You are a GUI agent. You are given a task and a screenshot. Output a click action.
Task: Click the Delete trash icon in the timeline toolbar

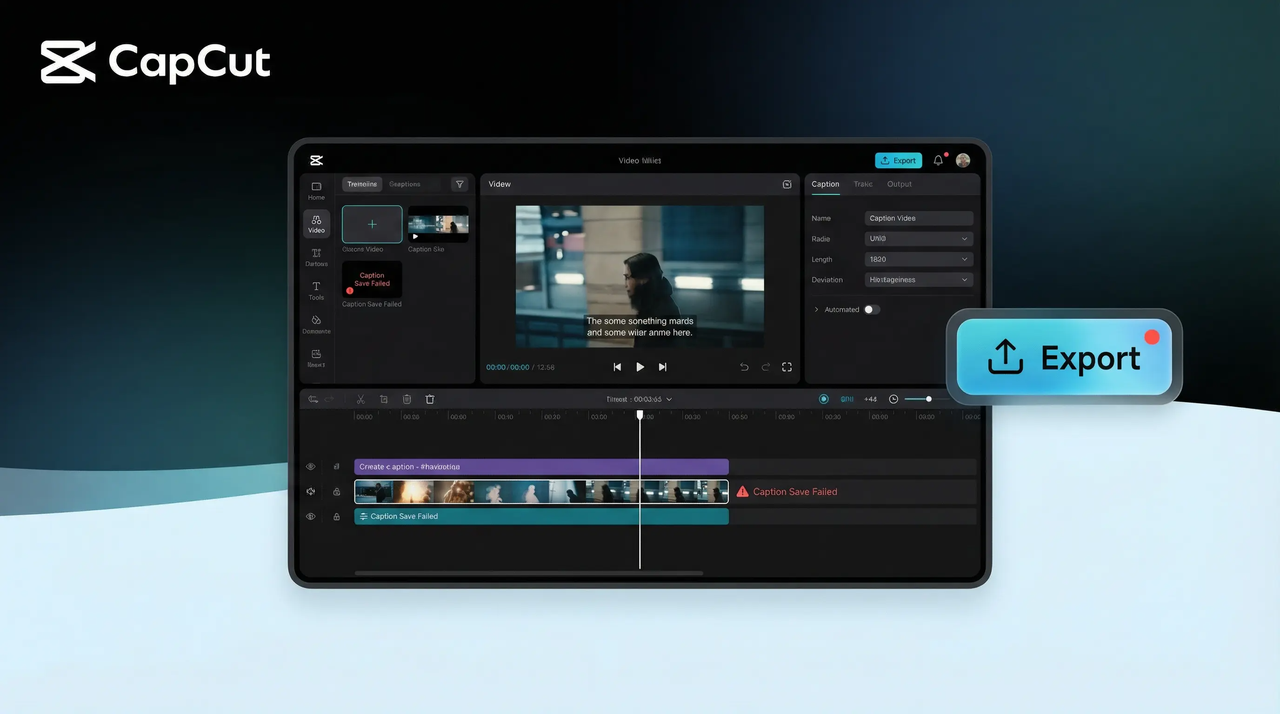pyautogui.click(x=429, y=399)
